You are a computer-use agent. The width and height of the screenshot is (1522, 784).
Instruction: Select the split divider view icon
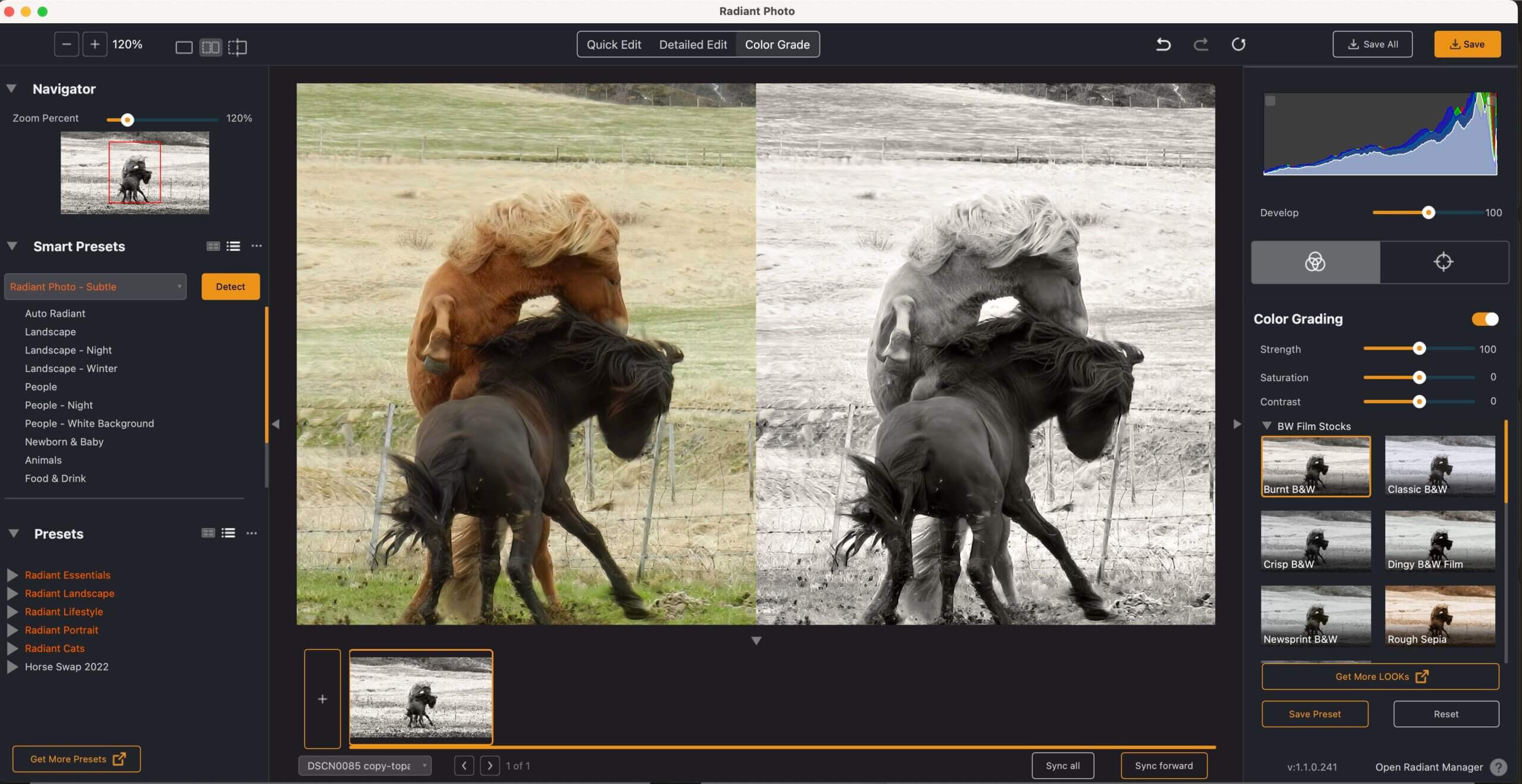(237, 47)
